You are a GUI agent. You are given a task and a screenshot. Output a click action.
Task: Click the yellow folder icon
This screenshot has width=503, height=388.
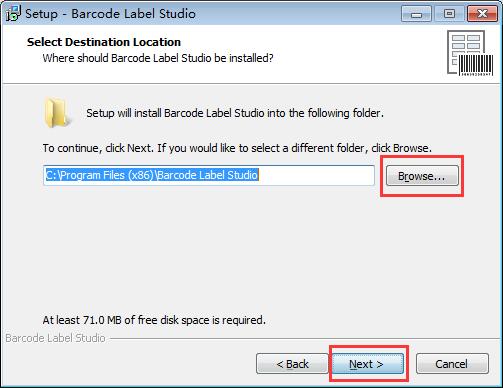pyautogui.click(x=57, y=113)
